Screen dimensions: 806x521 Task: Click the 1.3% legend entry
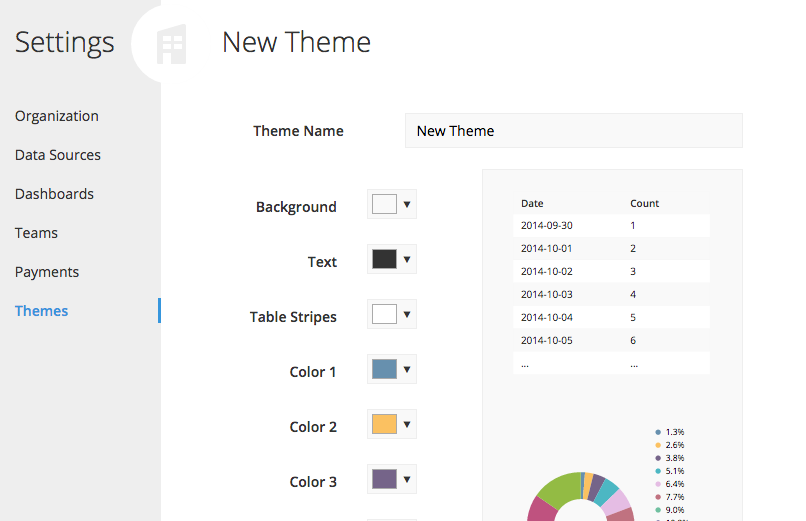(x=670, y=432)
